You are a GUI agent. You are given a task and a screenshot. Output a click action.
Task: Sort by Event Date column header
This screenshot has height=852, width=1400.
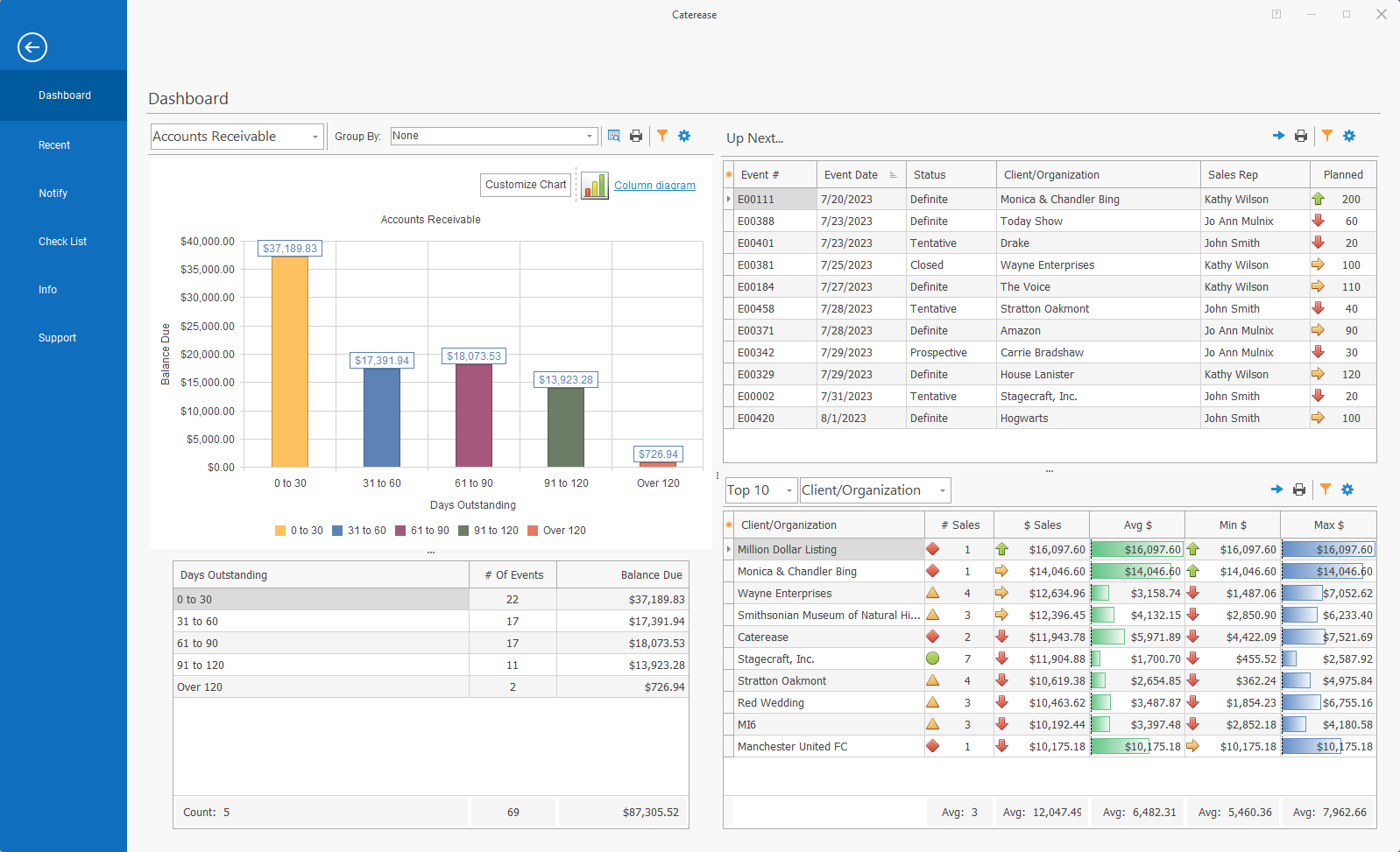[861, 174]
